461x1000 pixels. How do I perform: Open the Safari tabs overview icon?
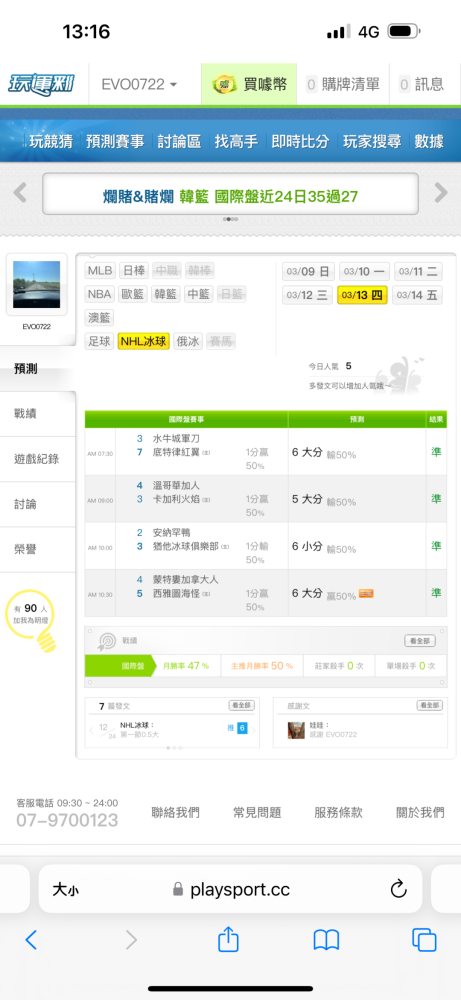424,940
